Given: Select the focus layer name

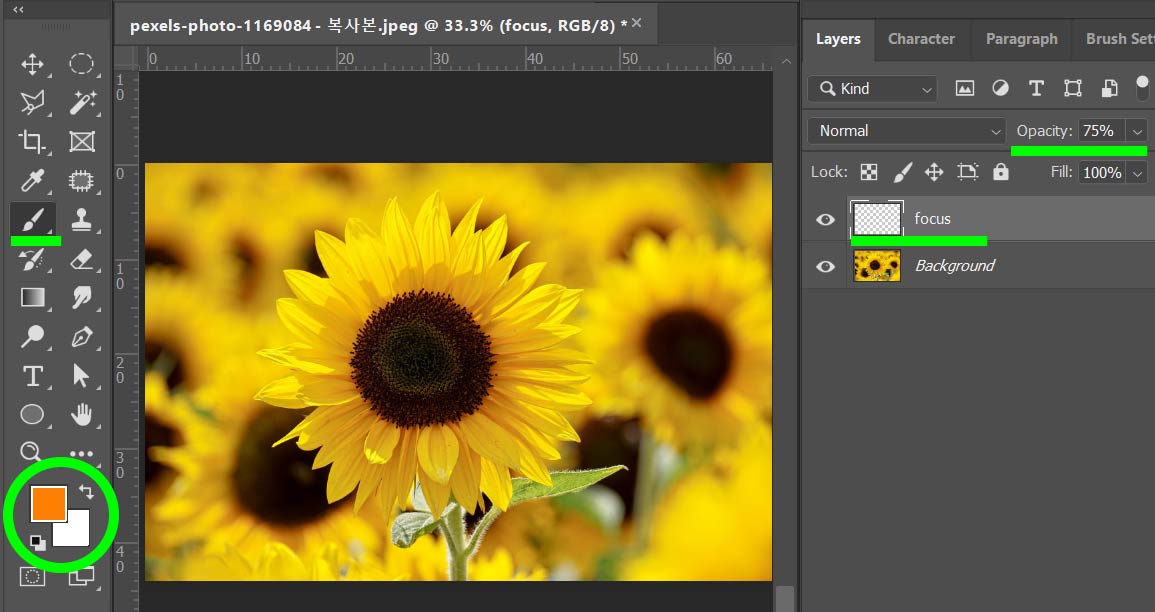Looking at the screenshot, I should click(933, 219).
